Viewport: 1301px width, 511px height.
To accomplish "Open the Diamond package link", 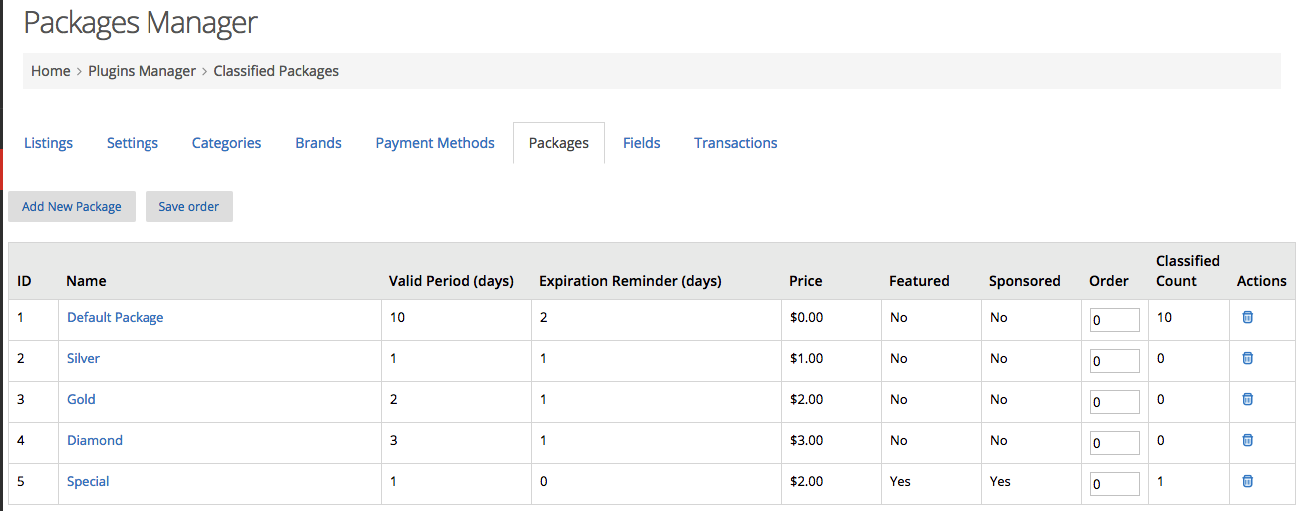I will click(x=95, y=440).
